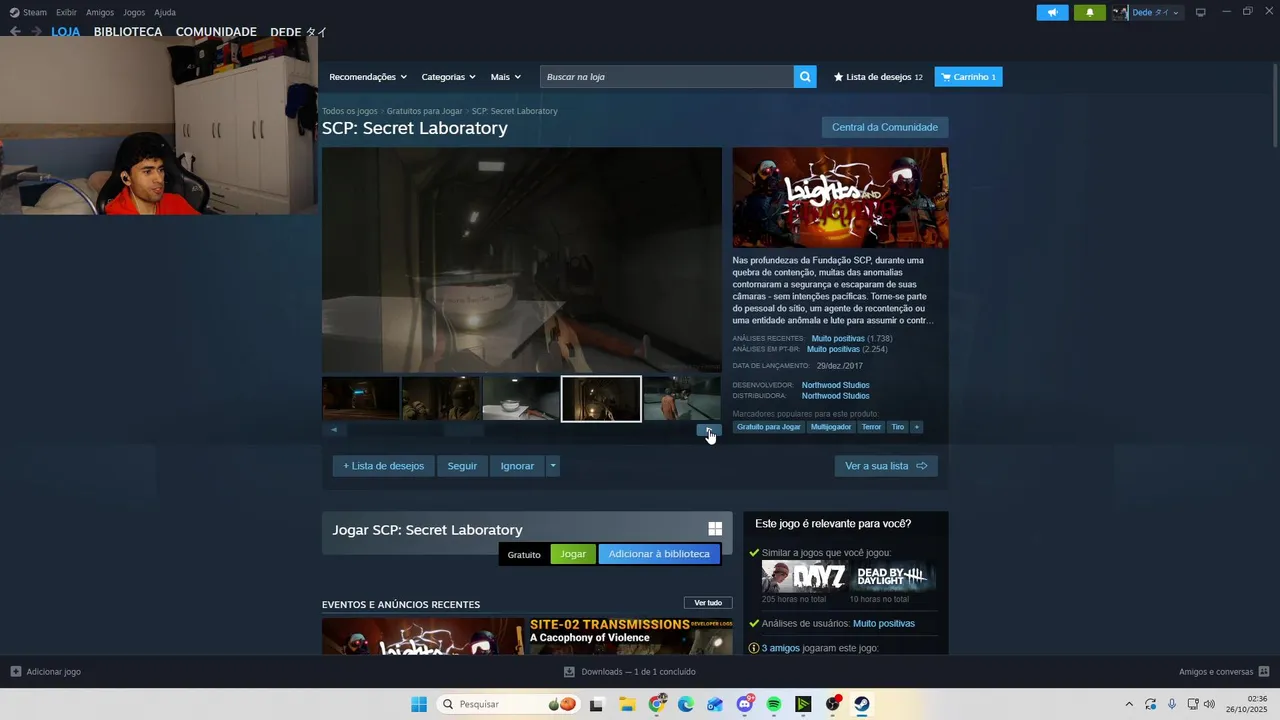Screen dimensions: 1280x720
Task: Open the DayZ similar game image
Action: point(804,577)
